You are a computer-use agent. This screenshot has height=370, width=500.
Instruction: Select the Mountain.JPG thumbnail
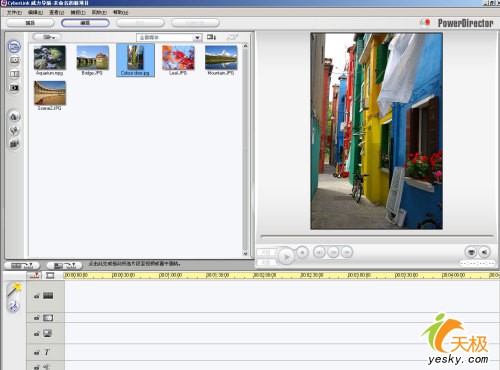tap(221, 60)
